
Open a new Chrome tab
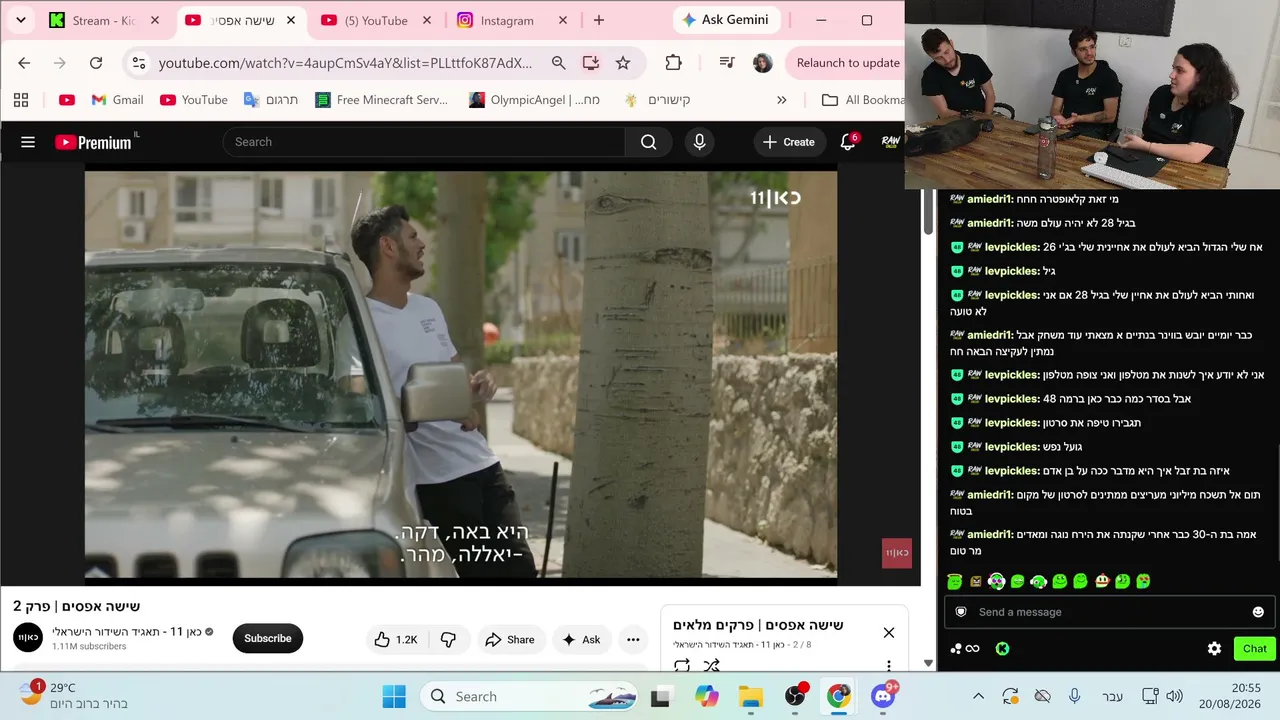click(599, 20)
